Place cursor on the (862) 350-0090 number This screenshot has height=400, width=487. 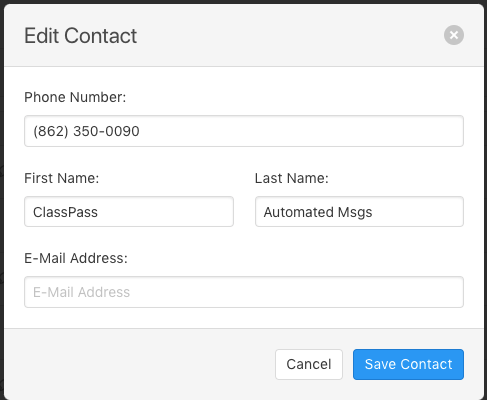coord(86,131)
